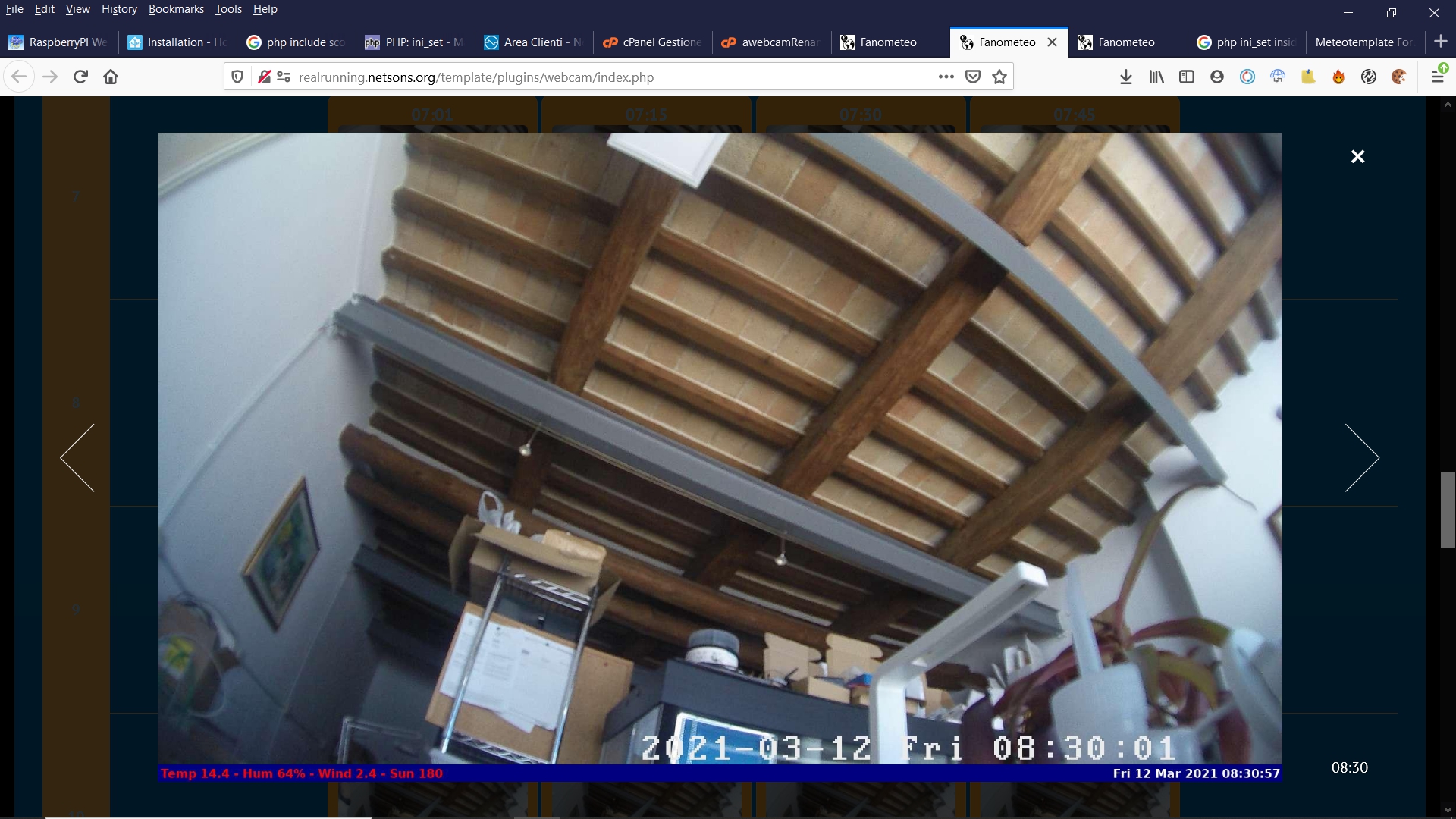The width and height of the screenshot is (1456, 819).
Task: Open a new browser tab
Action: (x=1441, y=42)
